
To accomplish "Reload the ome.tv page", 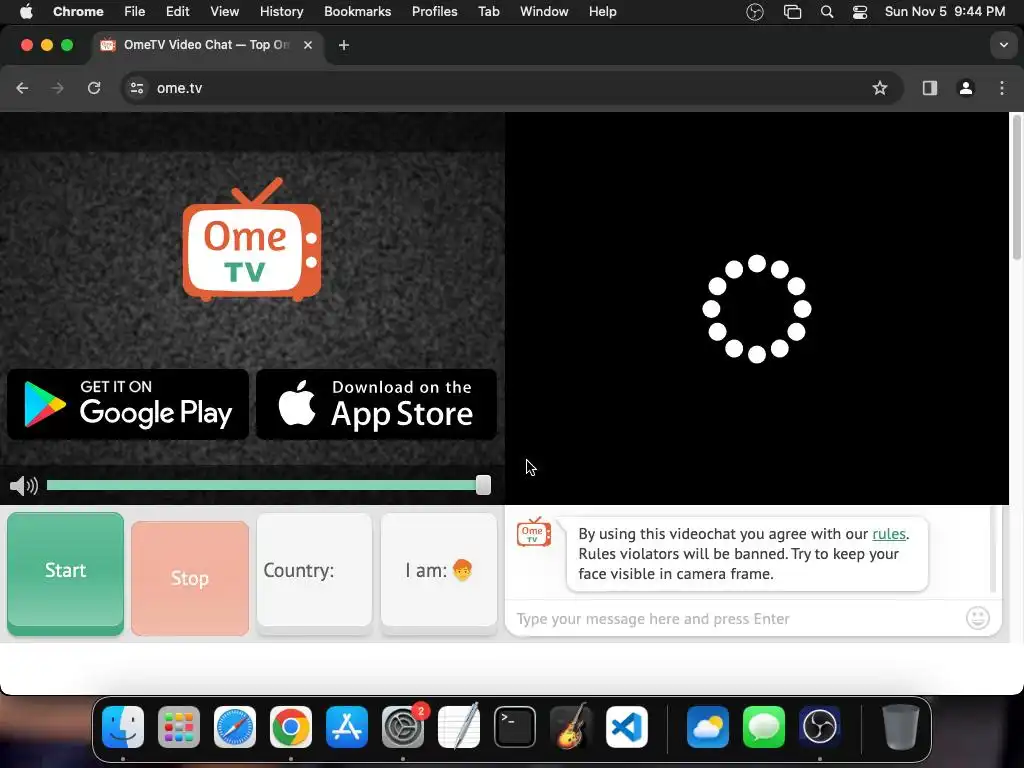I will click(94, 88).
